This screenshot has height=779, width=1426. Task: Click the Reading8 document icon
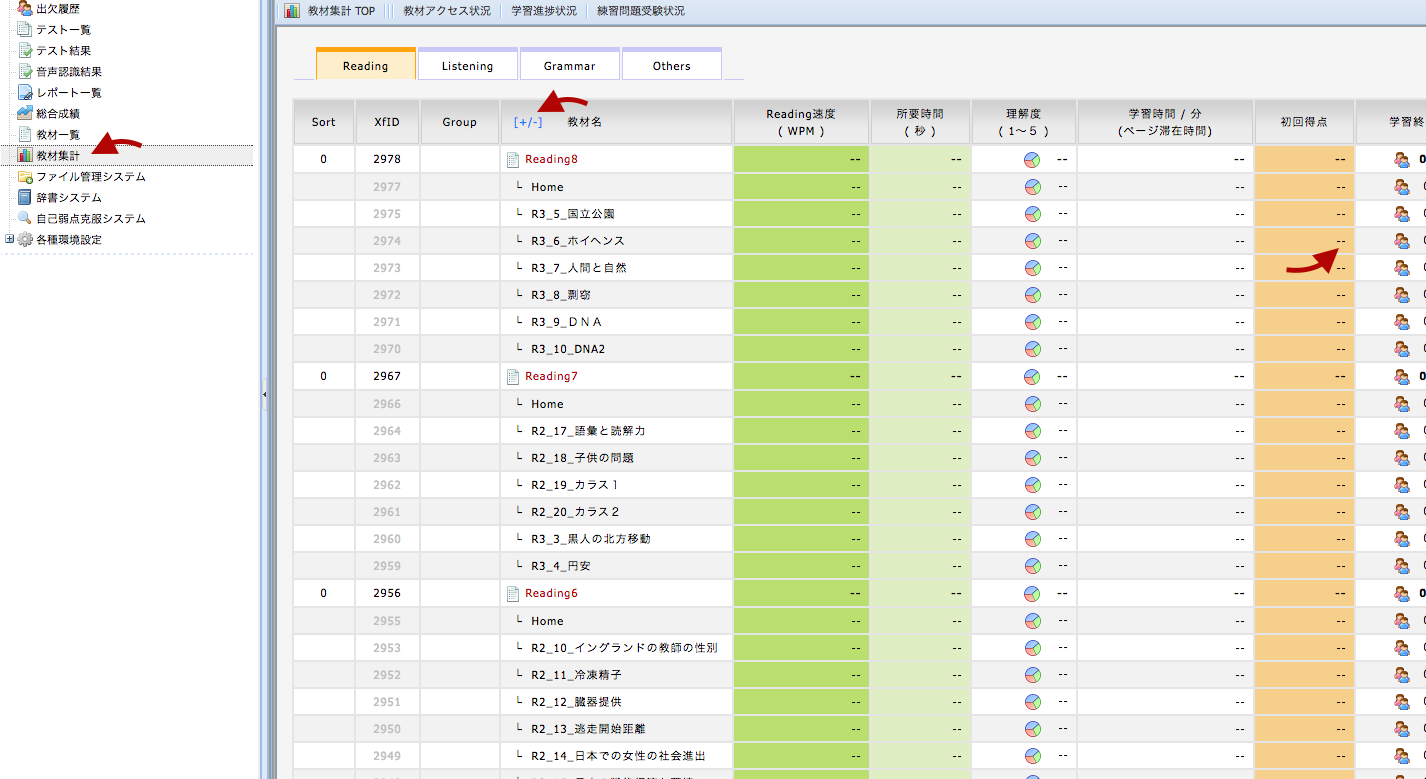coord(513,159)
